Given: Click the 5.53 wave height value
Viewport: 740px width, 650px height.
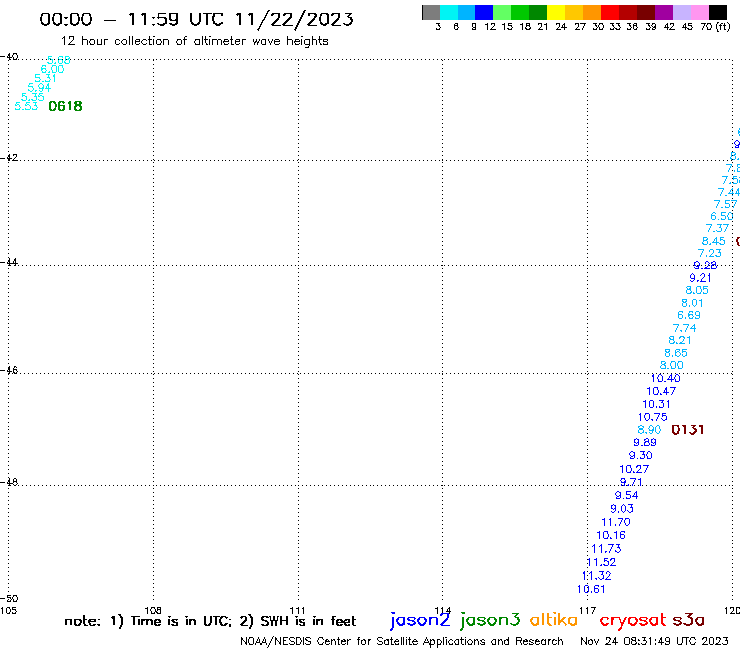Looking at the screenshot, I should coord(26,106).
